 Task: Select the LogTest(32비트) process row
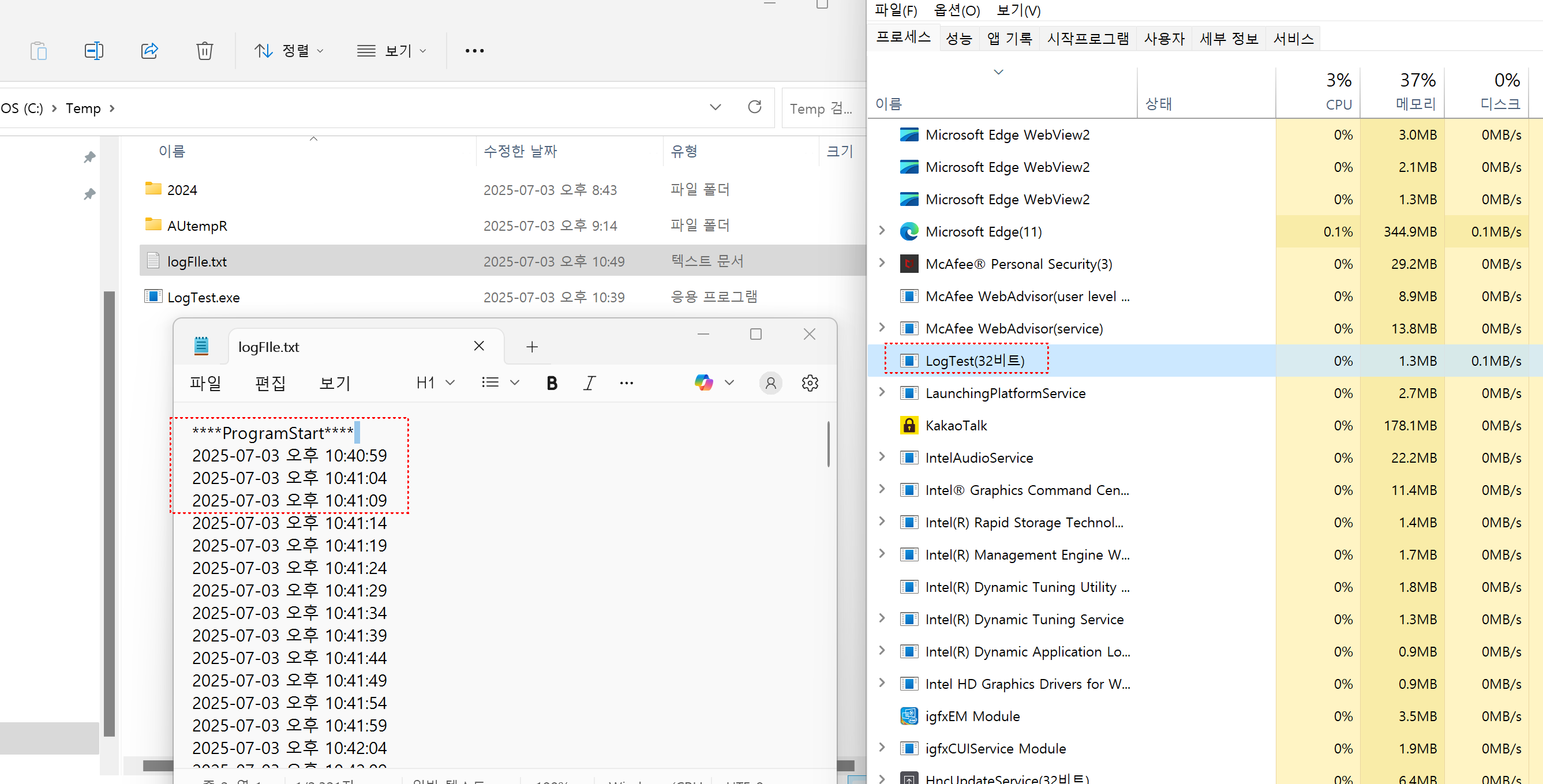click(x=975, y=361)
